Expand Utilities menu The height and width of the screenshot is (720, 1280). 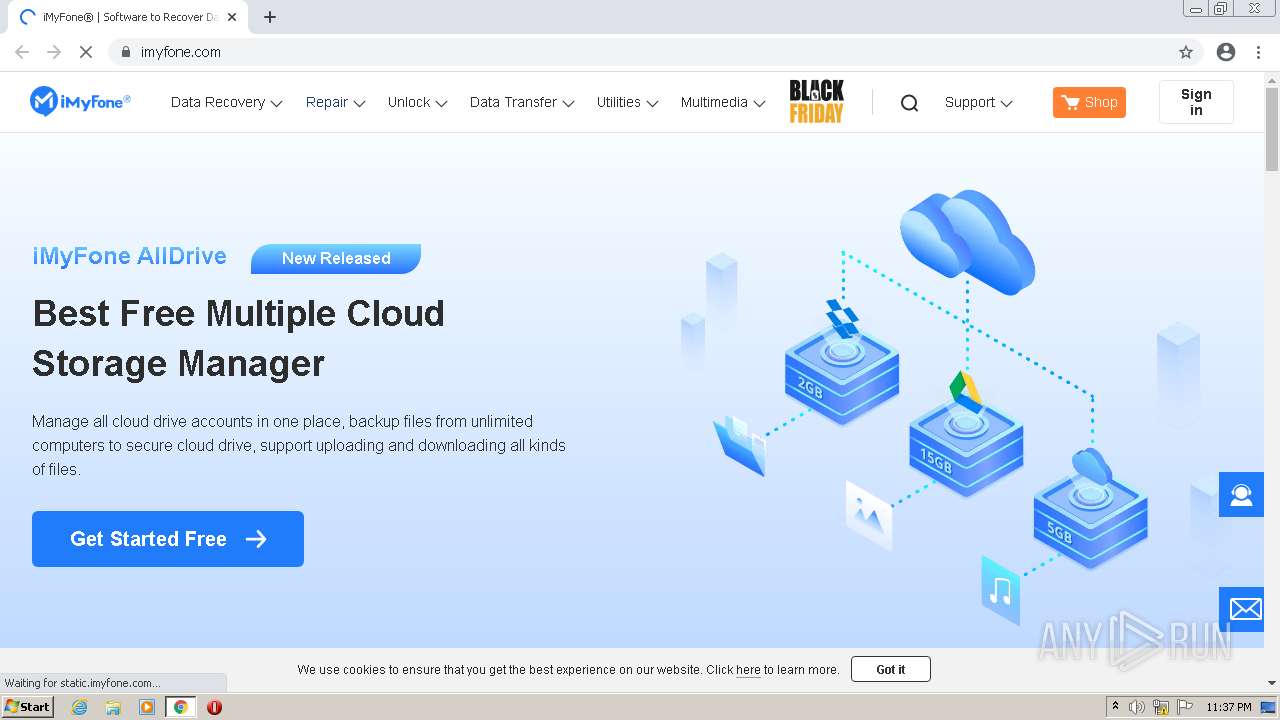tap(628, 102)
